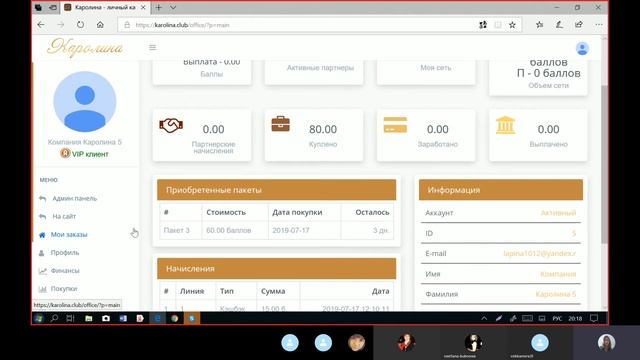Click the Информация panel header
Screen dimensions: 640x360
[x=501, y=190]
